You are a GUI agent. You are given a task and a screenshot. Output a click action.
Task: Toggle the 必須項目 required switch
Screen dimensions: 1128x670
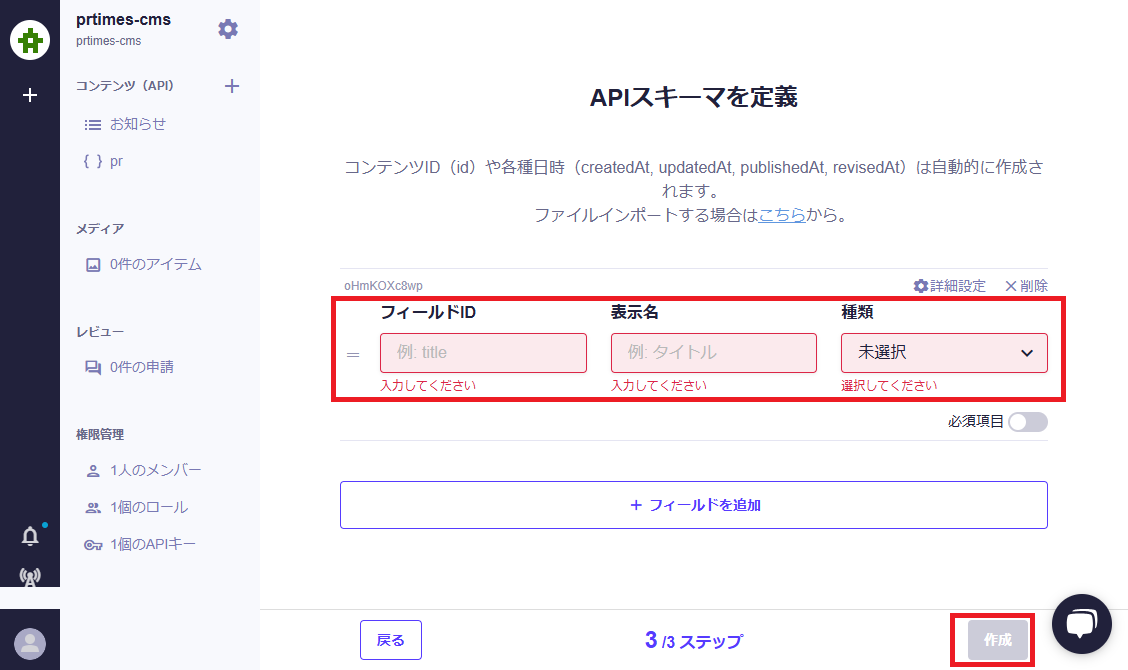click(1027, 422)
